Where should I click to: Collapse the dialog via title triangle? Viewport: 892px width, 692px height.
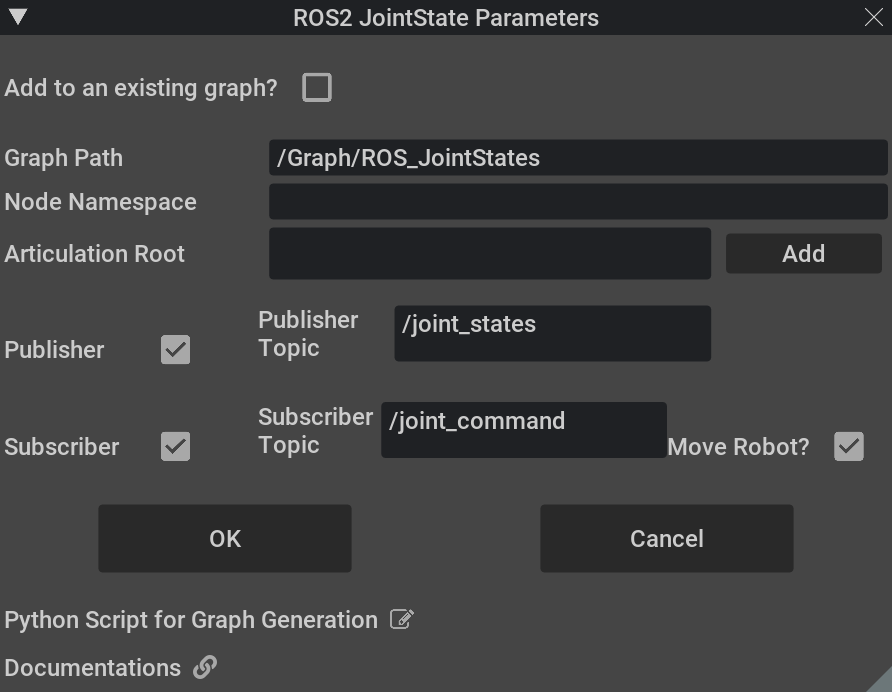click(x=18, y=17)
